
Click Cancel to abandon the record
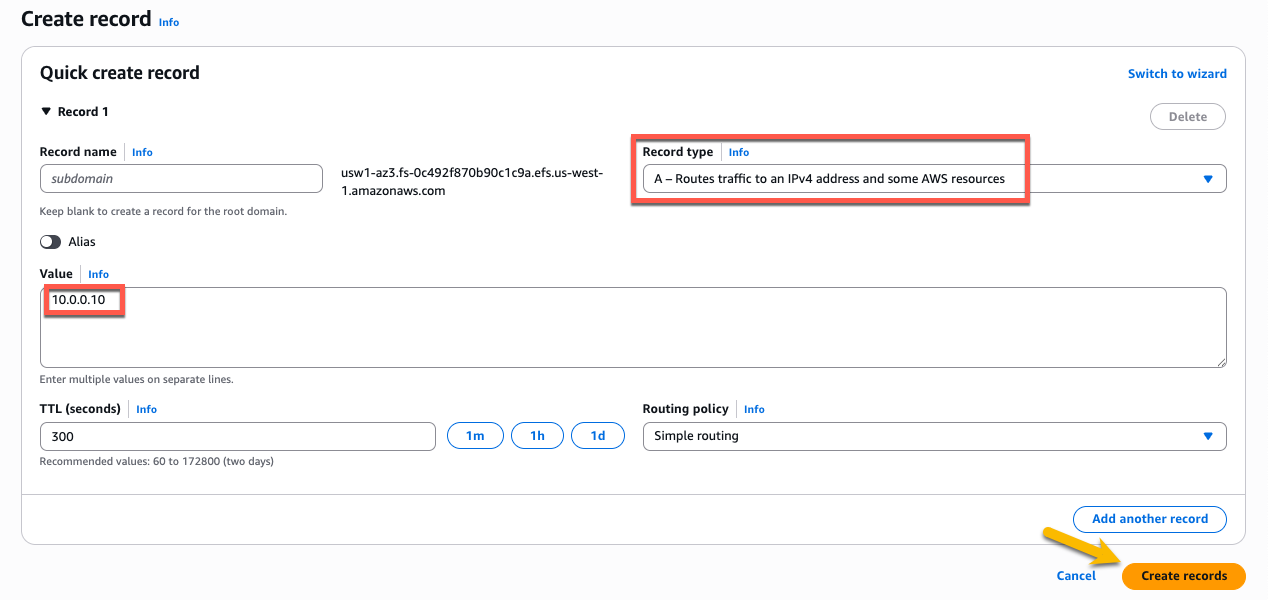tap(1075, 576)
